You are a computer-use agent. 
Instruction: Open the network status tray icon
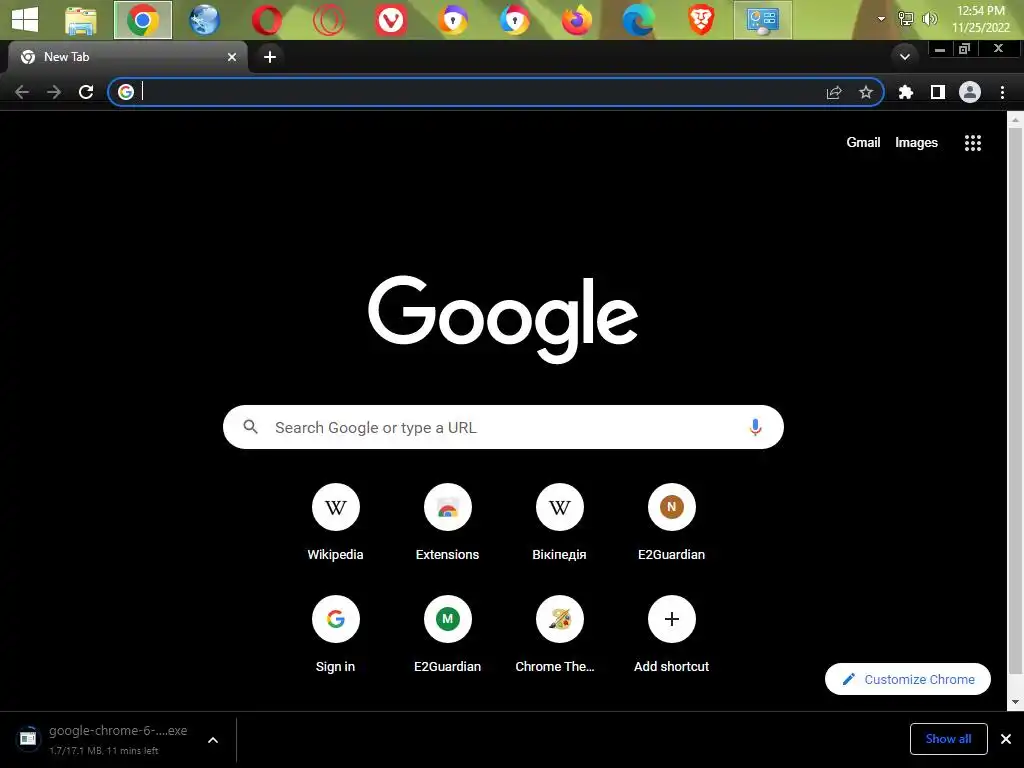[905, 19]
